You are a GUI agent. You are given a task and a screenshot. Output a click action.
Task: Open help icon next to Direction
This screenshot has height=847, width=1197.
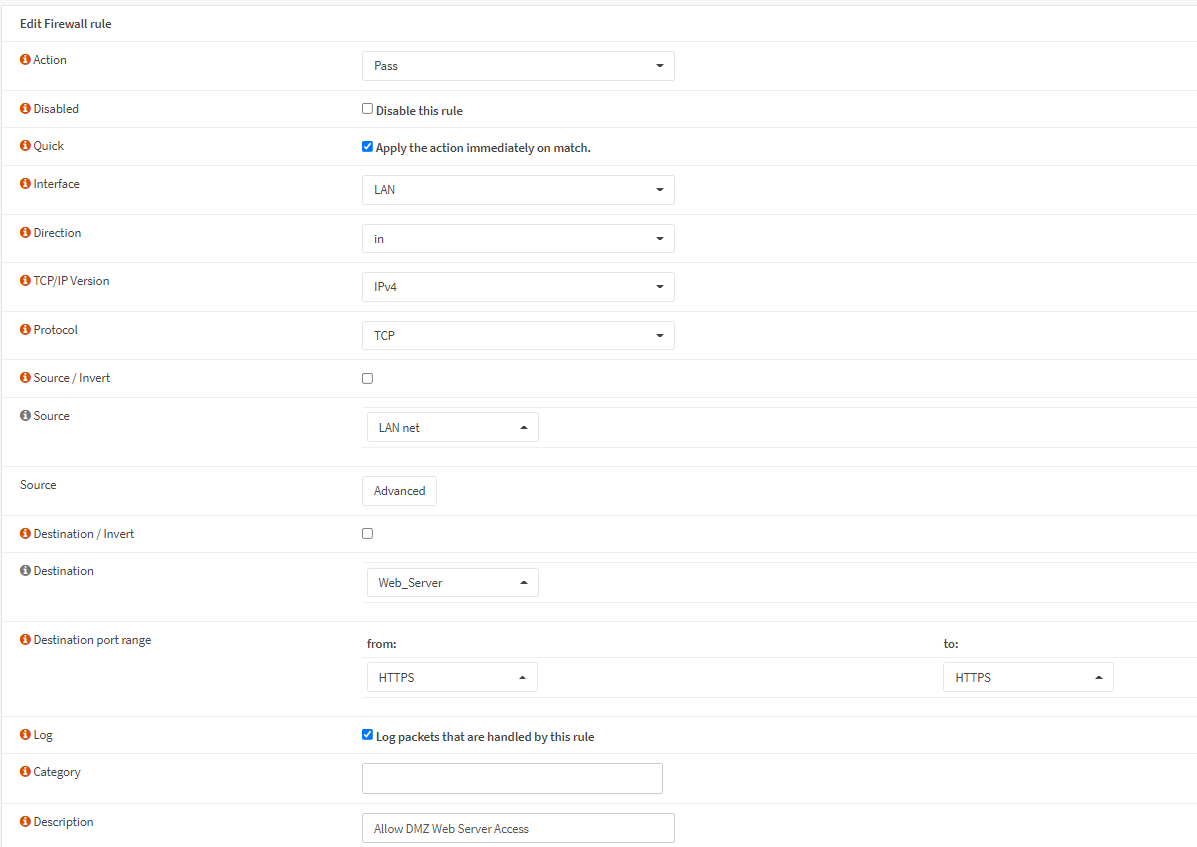[x=25, y=233]
